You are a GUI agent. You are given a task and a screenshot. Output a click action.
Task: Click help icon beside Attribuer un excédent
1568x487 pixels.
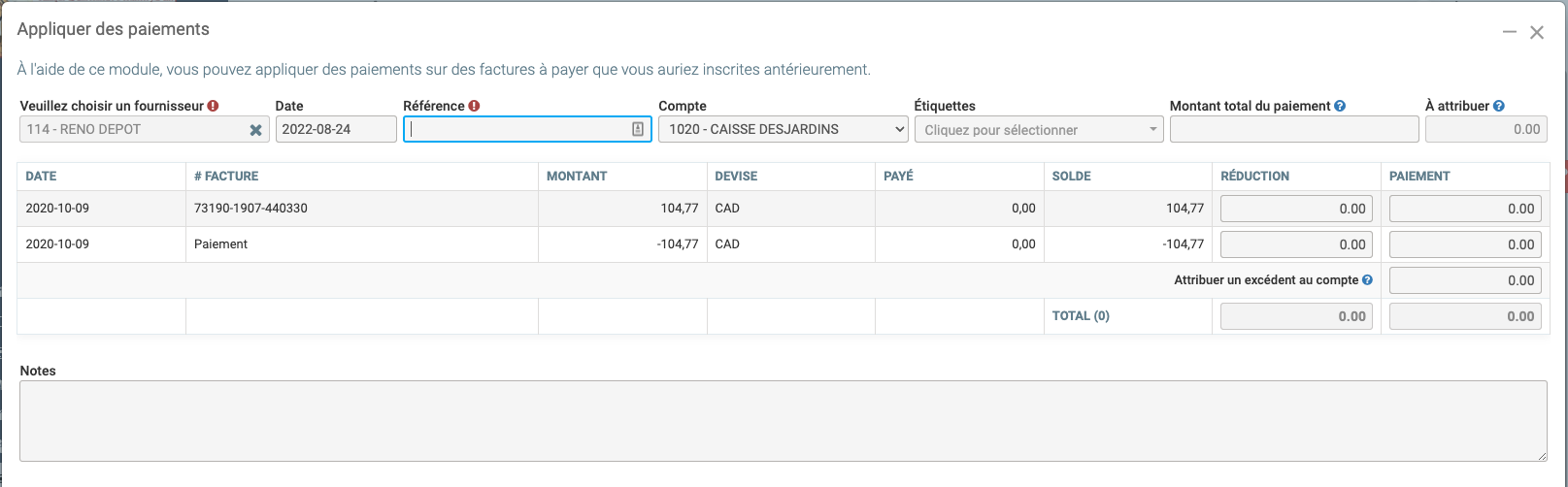pyautogui.click(x=1367, y=280)
